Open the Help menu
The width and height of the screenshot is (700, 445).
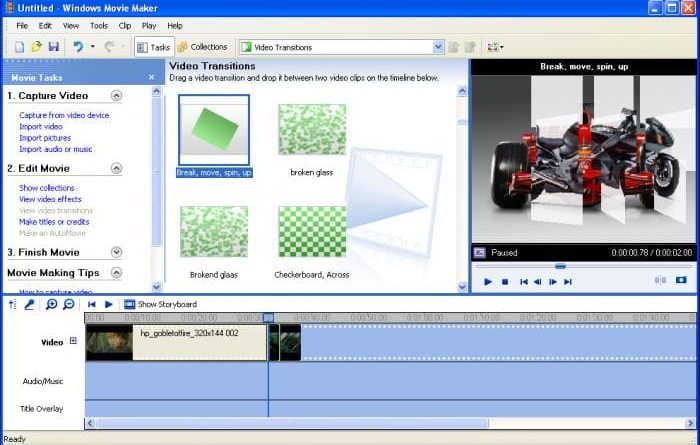175,26
